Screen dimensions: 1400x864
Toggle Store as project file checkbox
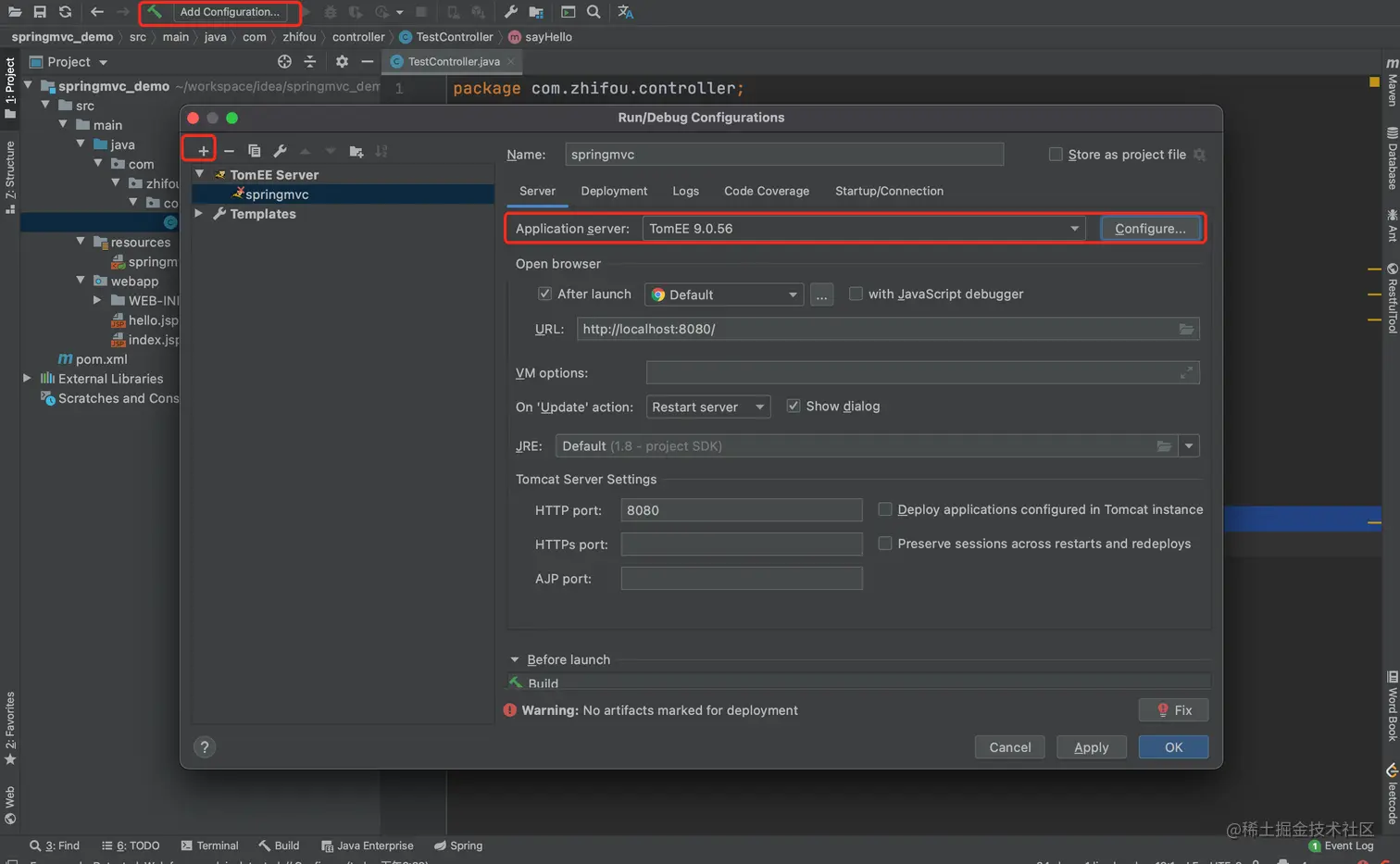(1056, 155)
